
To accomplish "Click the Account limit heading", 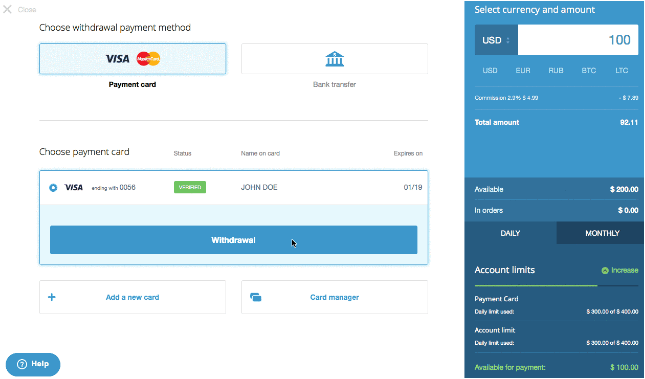I will [x=495, y=330].
